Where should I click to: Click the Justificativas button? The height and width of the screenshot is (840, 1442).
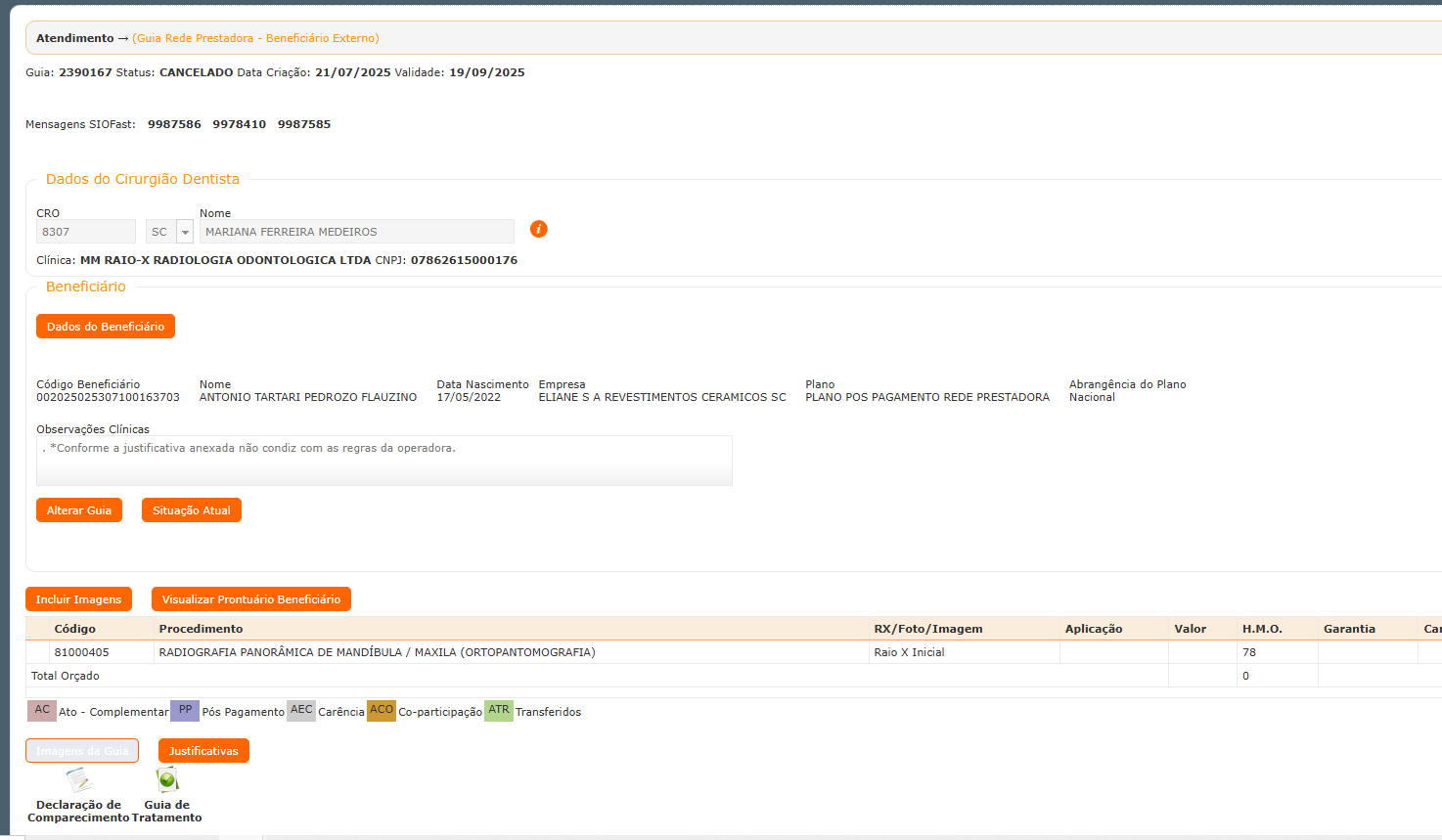pyautogui.click(x=203, y=751)
